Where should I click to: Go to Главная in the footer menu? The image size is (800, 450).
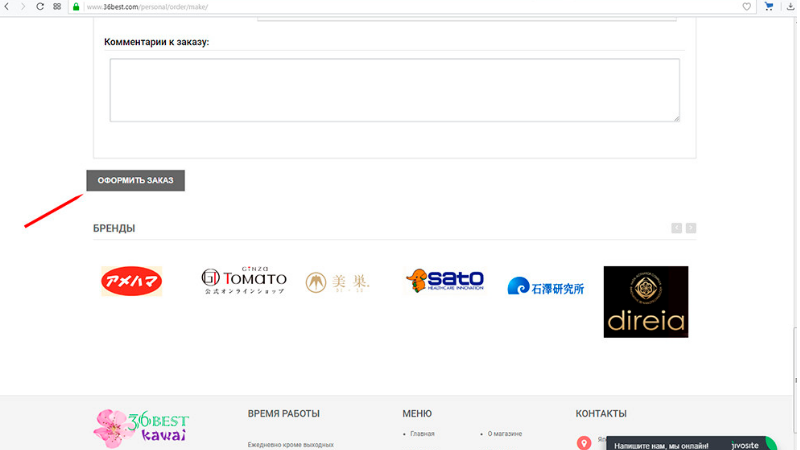click(422, 434)
